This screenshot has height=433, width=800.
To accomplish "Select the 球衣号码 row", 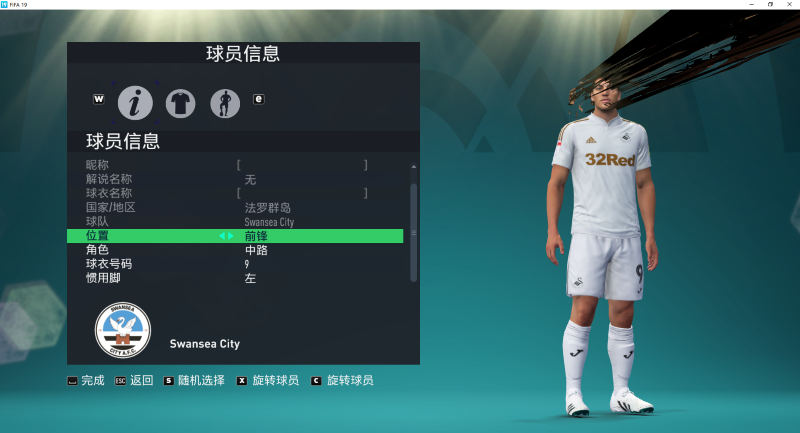I will coord(235,264).
